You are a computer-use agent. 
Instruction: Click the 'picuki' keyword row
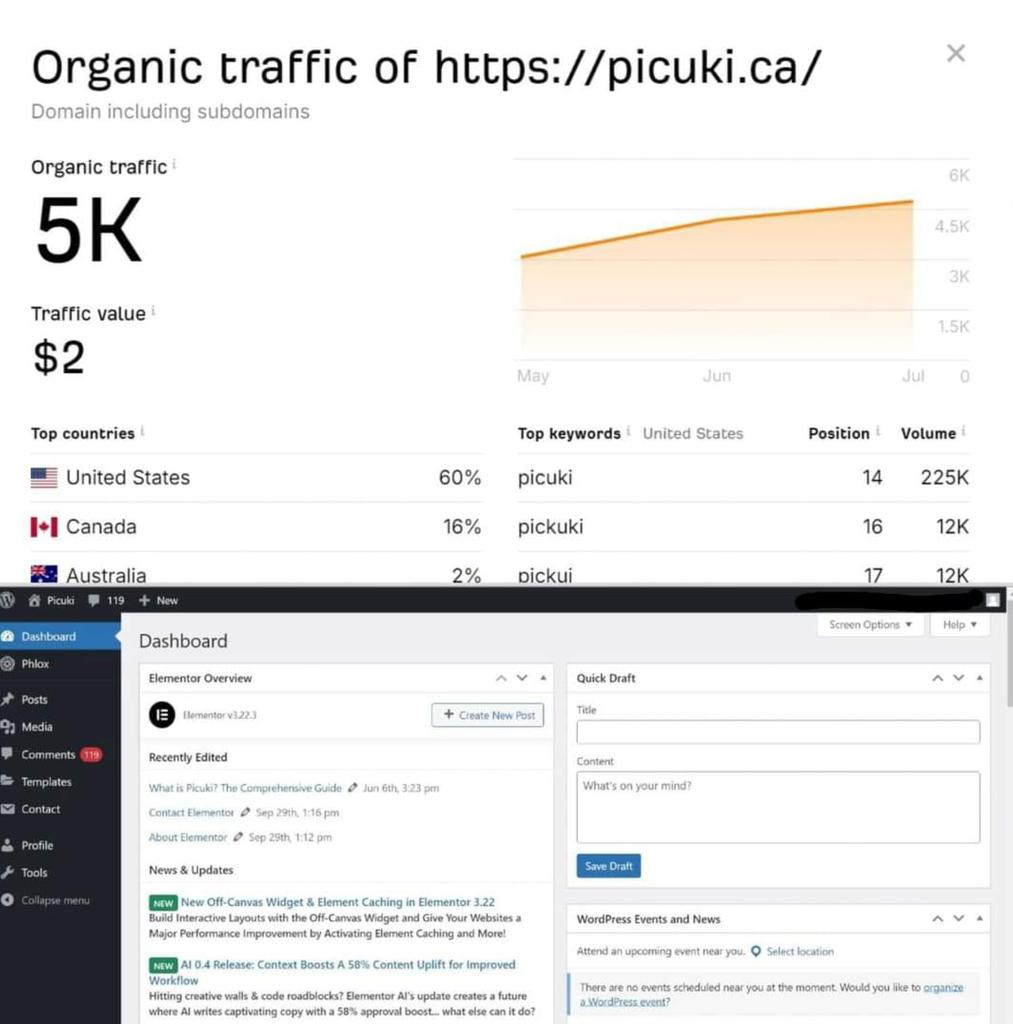[x=743, y=477]
